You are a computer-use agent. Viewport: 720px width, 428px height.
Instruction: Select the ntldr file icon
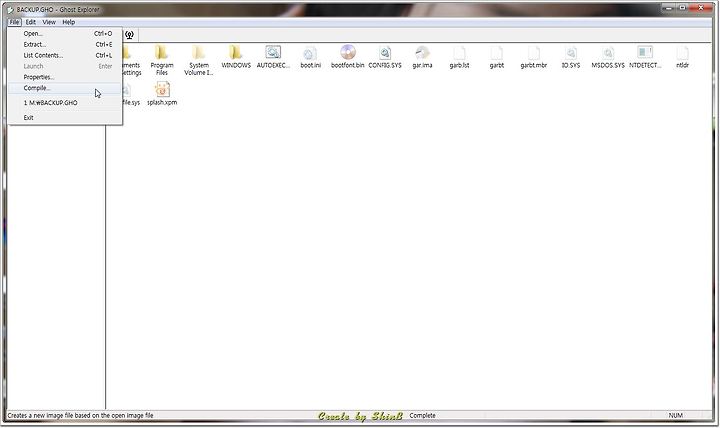click(682, 53)
